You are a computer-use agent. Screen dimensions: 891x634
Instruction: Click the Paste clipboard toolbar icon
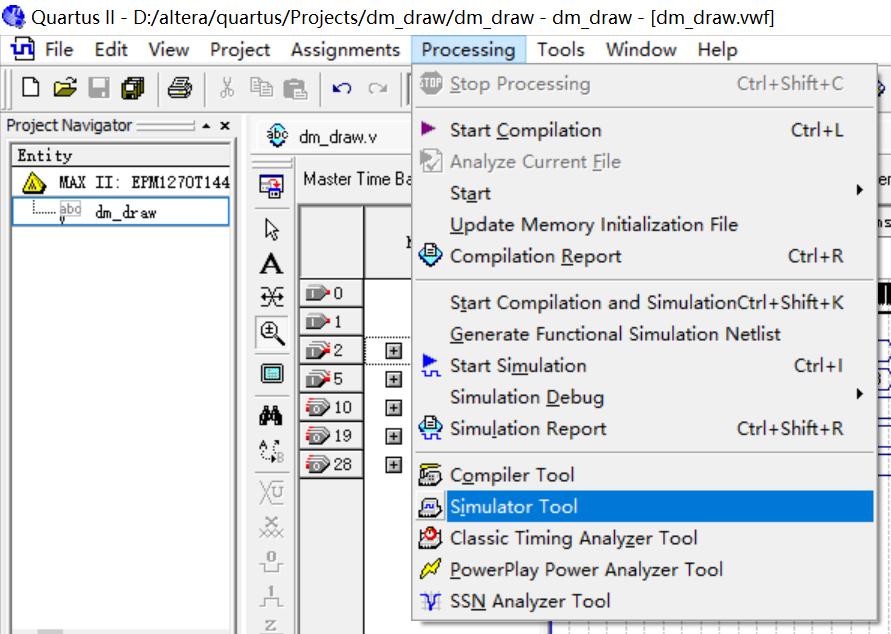click(295, 88)
